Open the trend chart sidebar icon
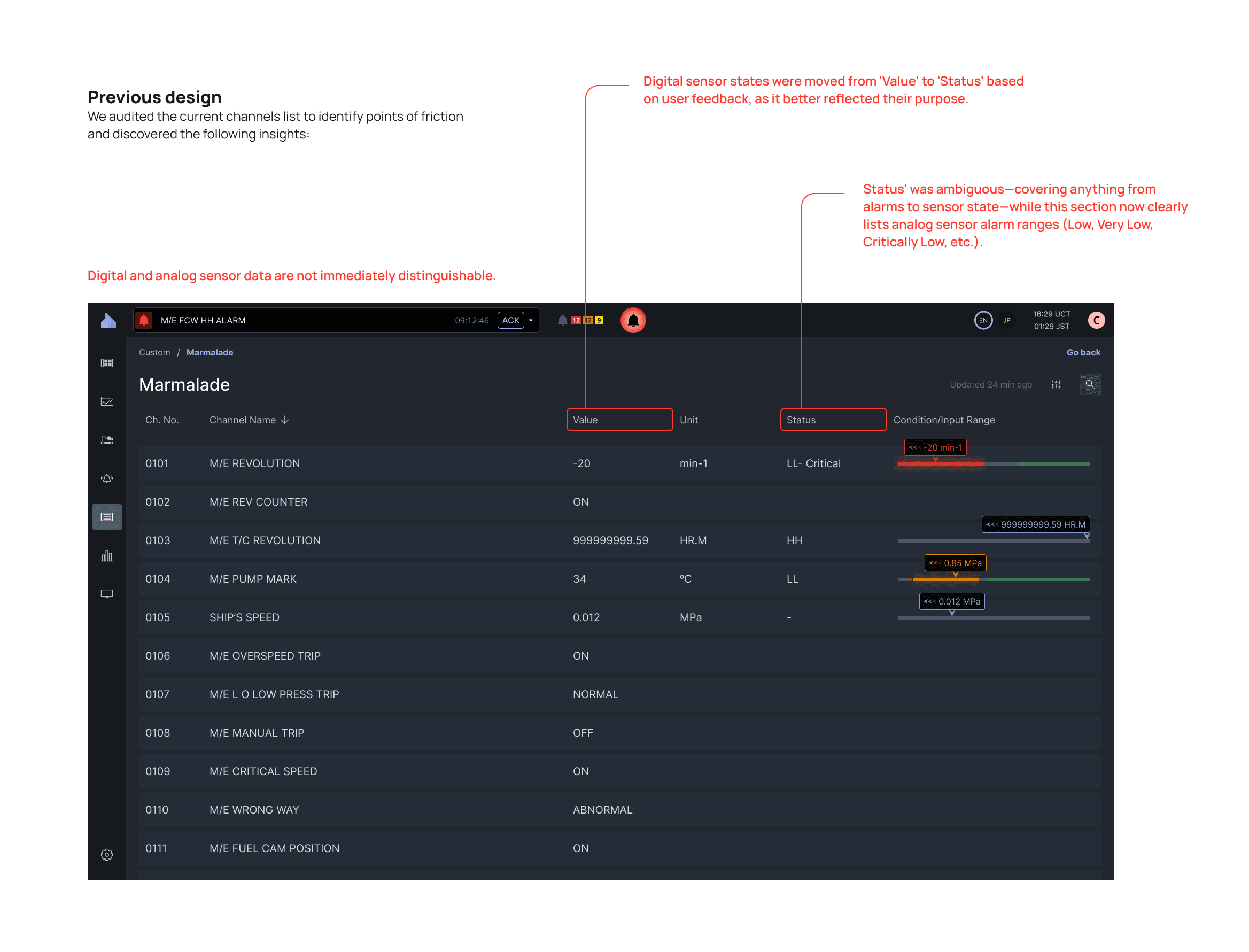The height and width of the screenshot is (952, 1249). 106,401
